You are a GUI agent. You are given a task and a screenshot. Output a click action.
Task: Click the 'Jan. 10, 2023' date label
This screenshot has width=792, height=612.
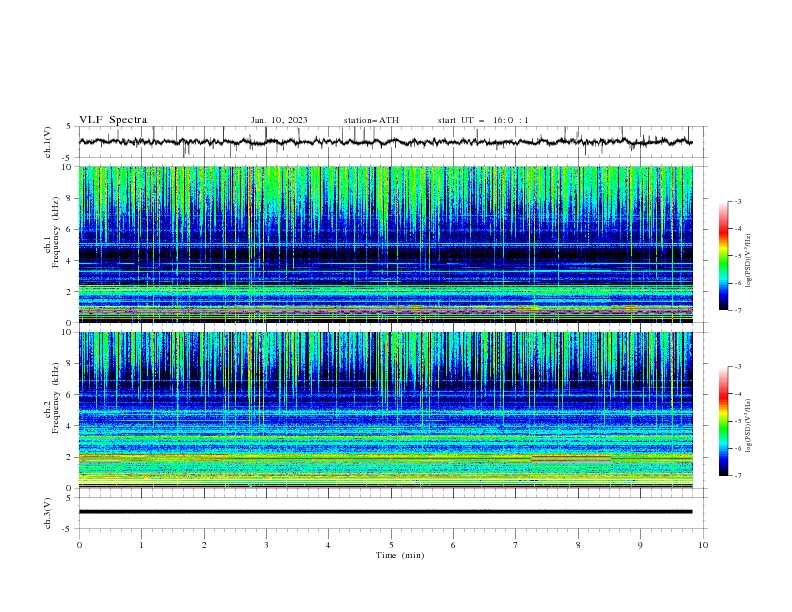tap(279, 120)
